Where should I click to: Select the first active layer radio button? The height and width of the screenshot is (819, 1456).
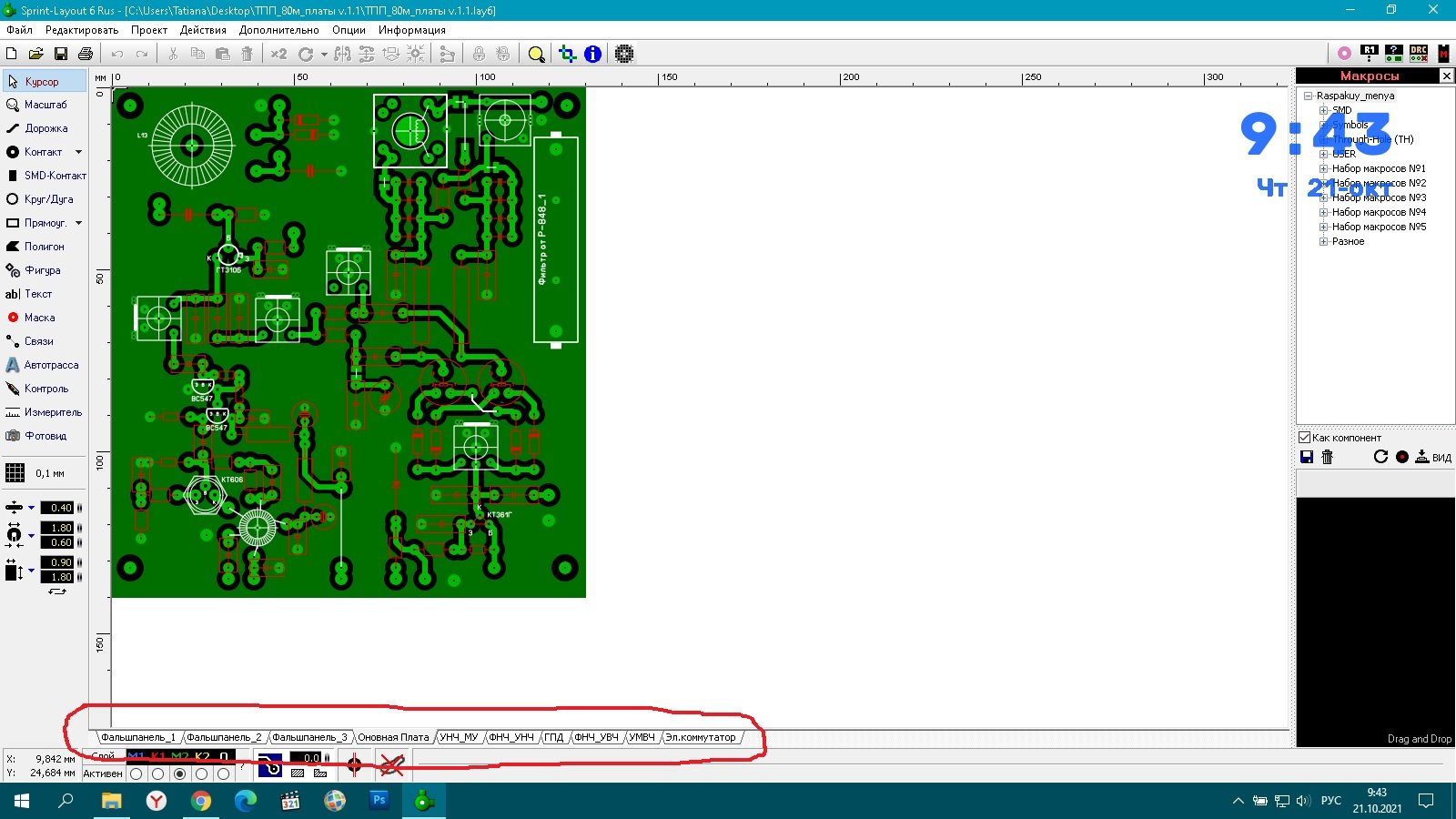click(136, 773)
